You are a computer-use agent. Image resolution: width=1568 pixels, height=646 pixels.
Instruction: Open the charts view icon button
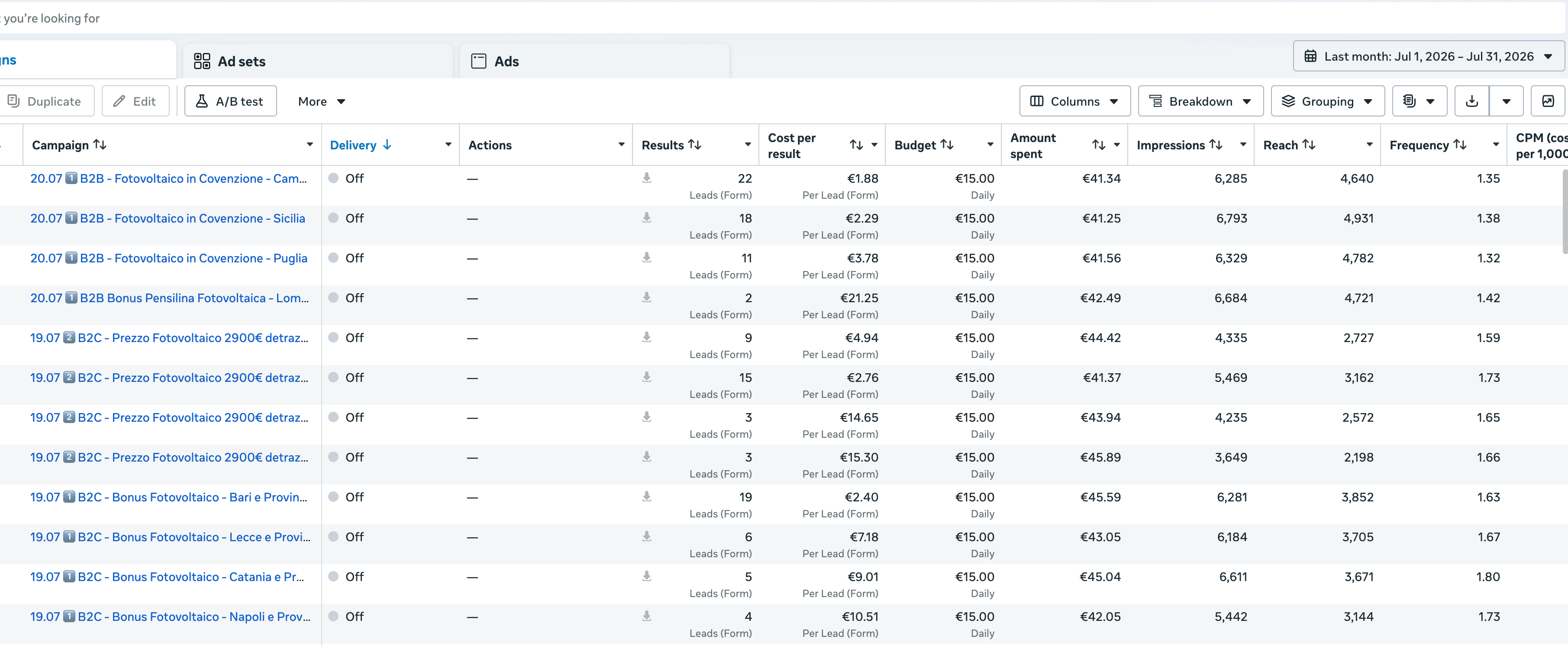(1547, 101)
